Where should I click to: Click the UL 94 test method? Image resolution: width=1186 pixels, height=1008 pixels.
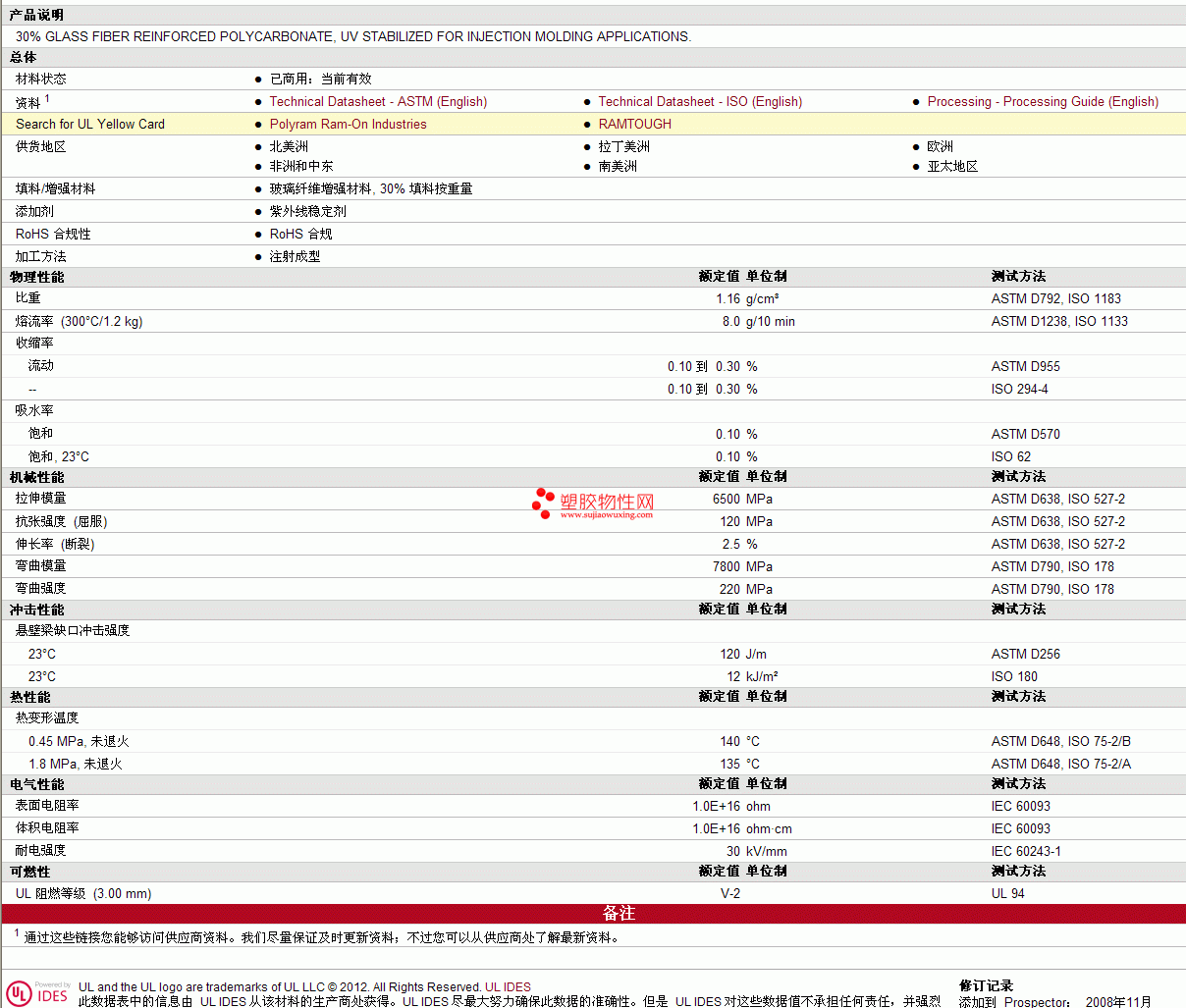pos(1008,893)
